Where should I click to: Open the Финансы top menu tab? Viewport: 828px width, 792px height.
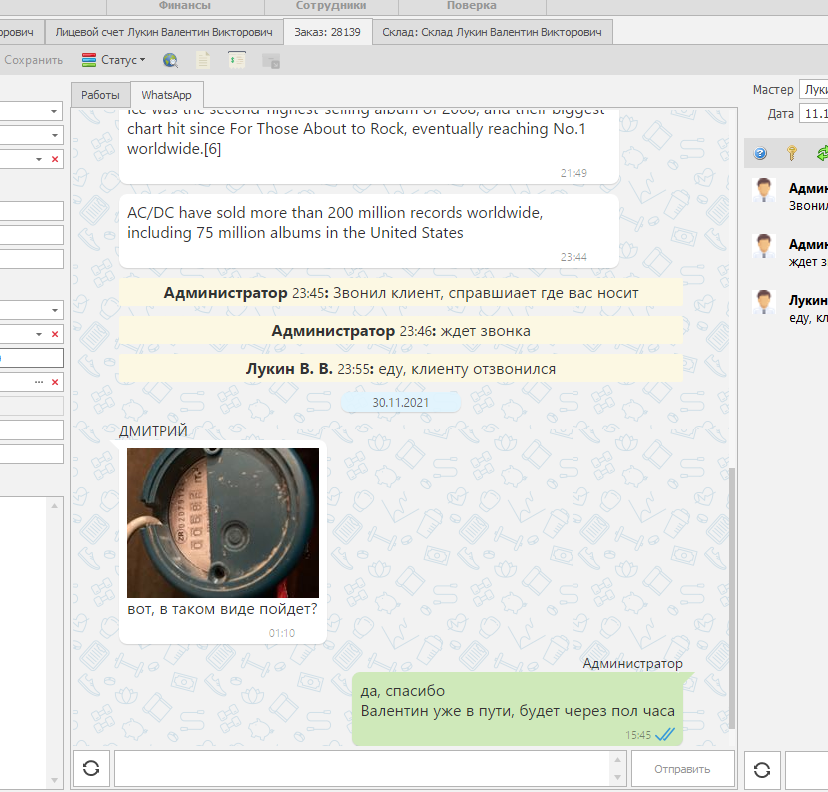[x=185, y=6]
